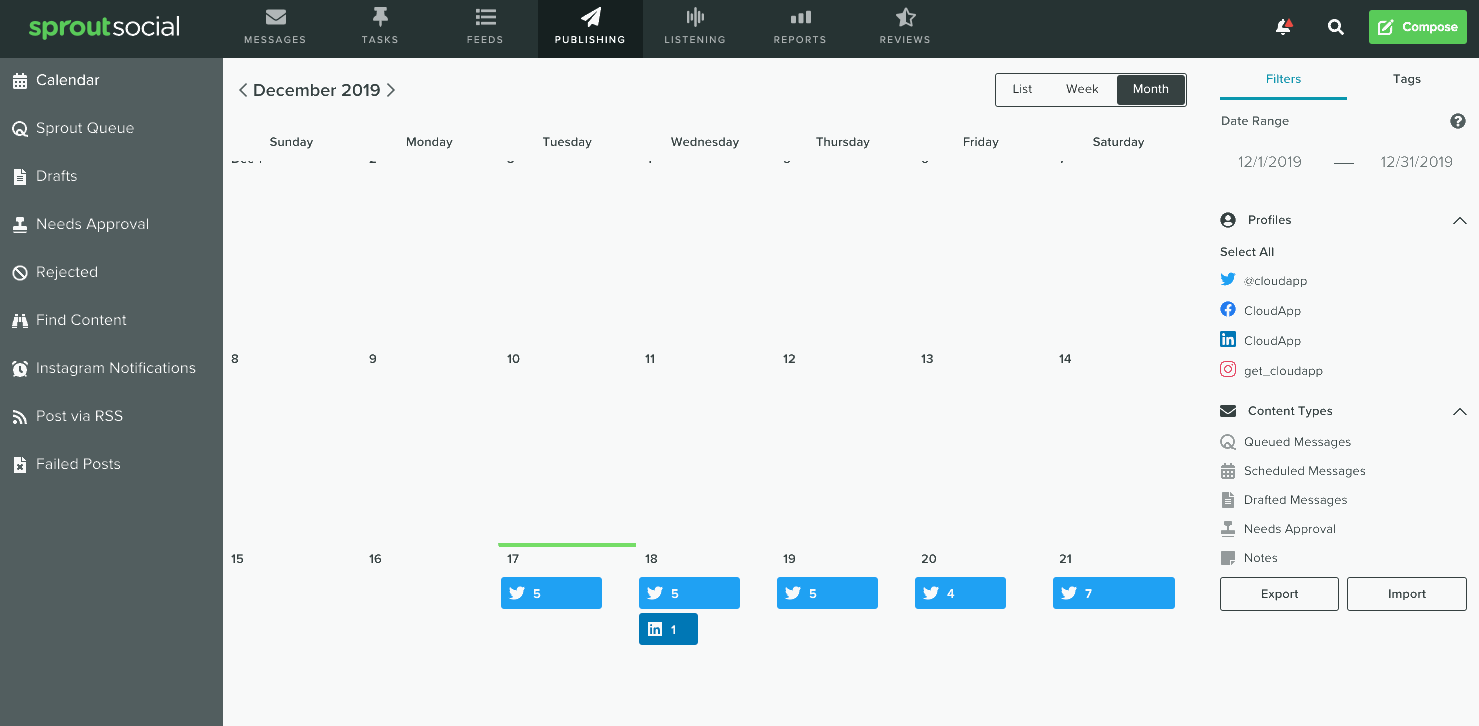Collapse the Content Types section chevron
Screen dimensions: 1479x726
click(1459, 411)
